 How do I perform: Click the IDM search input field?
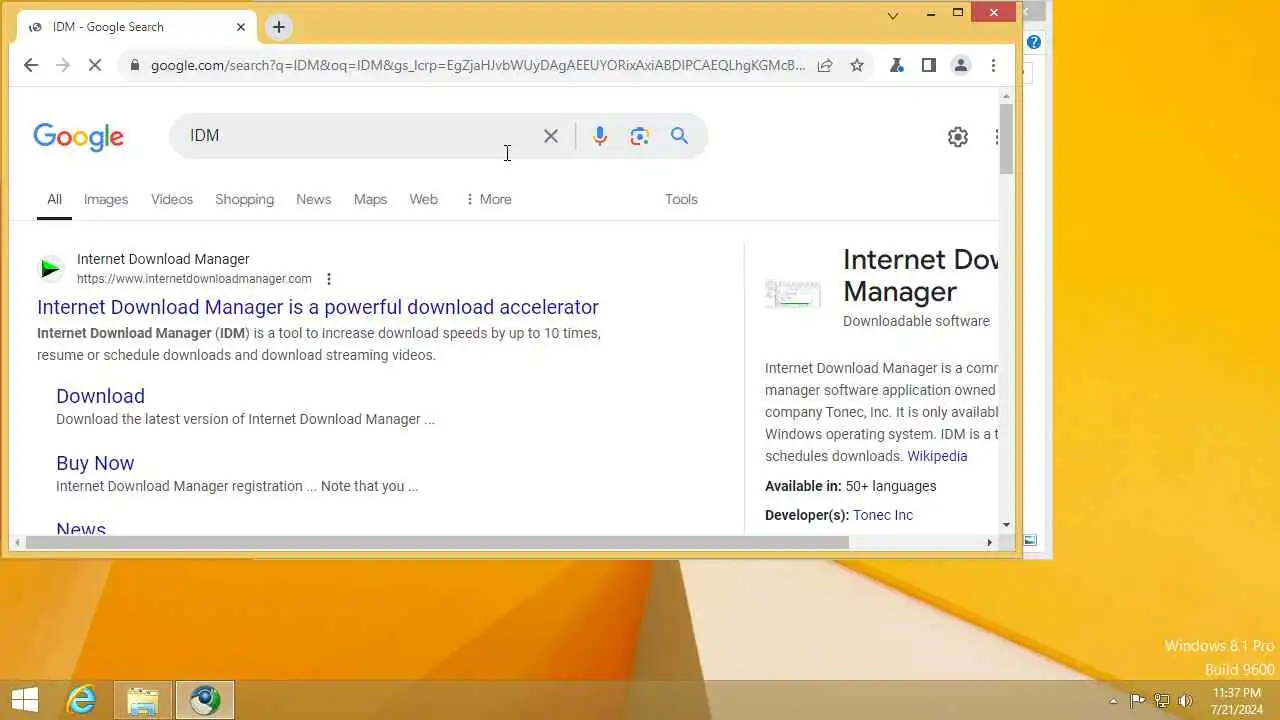click(x=355, y=136)
